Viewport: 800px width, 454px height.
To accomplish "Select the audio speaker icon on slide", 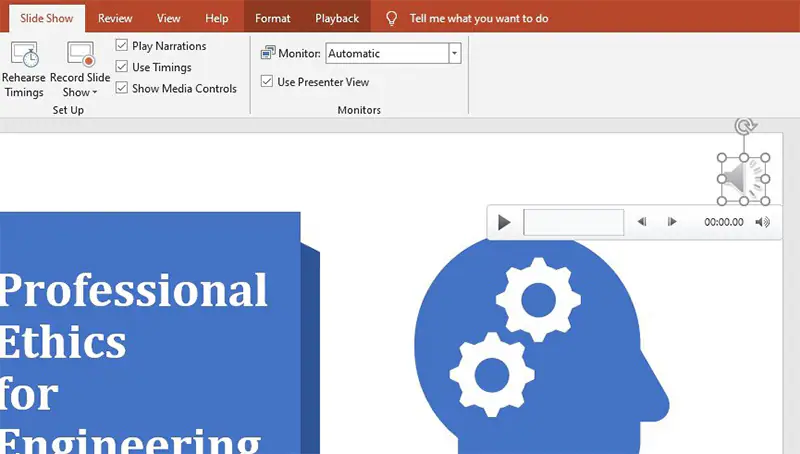I will coord(743,180).
